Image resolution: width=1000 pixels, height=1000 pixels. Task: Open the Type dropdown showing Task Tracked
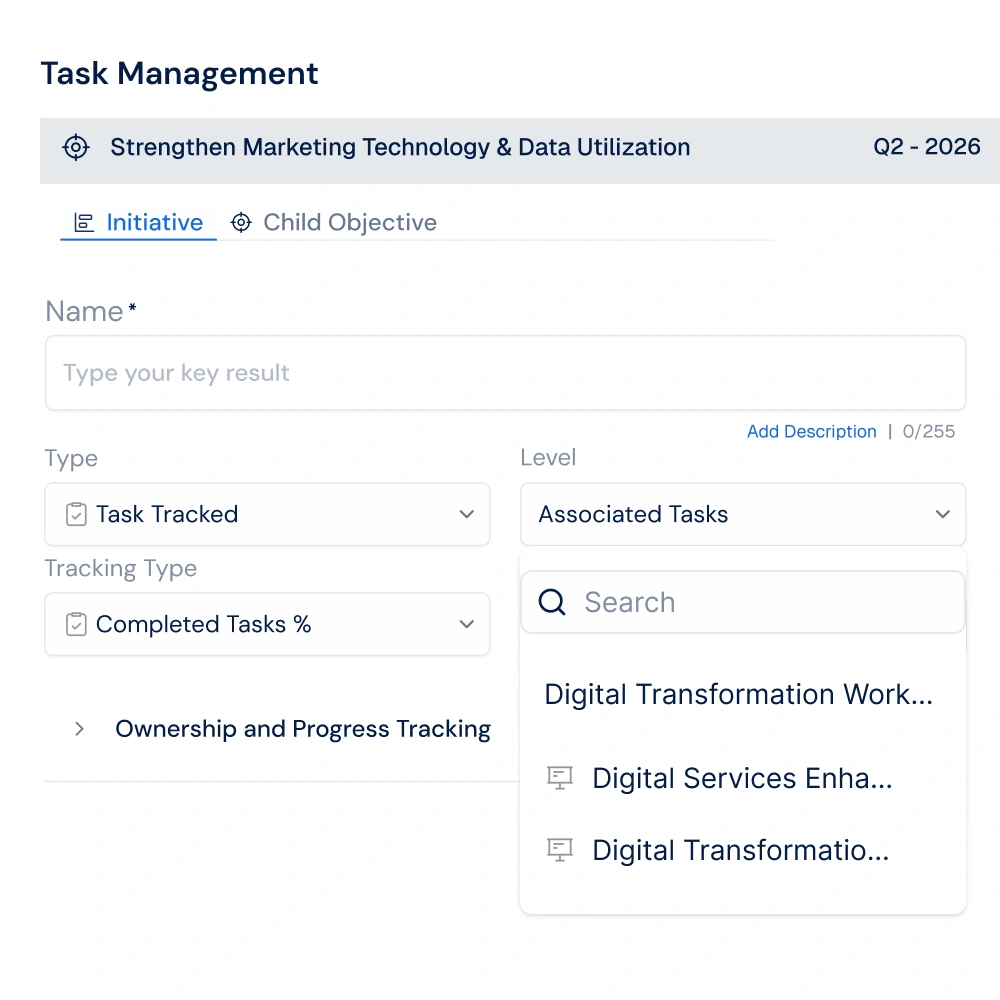[x=267, y=514]
